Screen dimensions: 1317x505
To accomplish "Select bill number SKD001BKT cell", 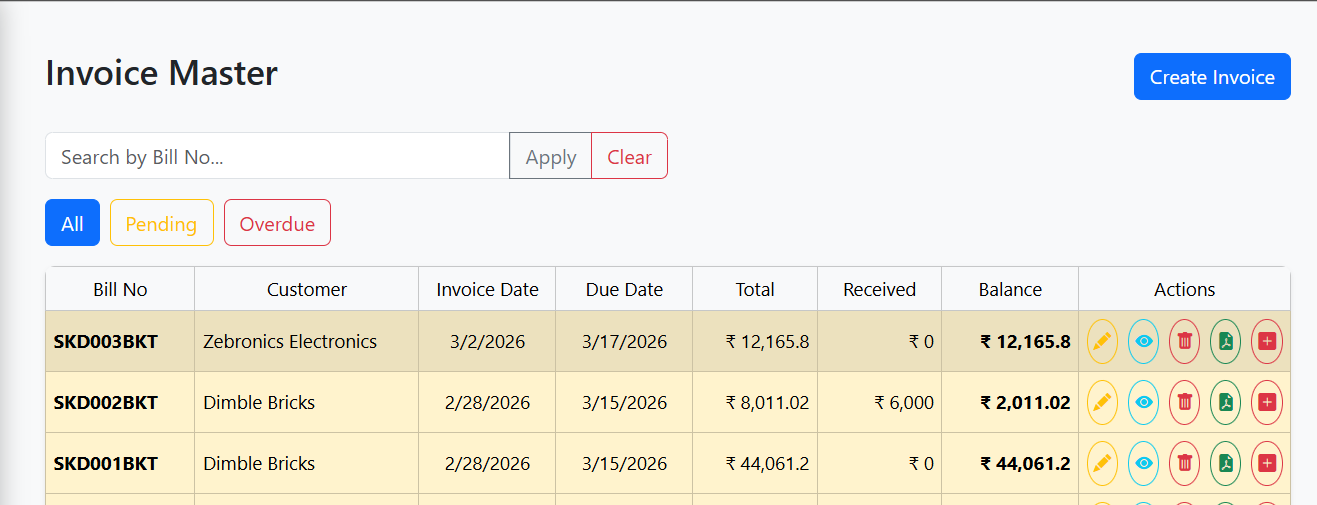I will [120, 463].
